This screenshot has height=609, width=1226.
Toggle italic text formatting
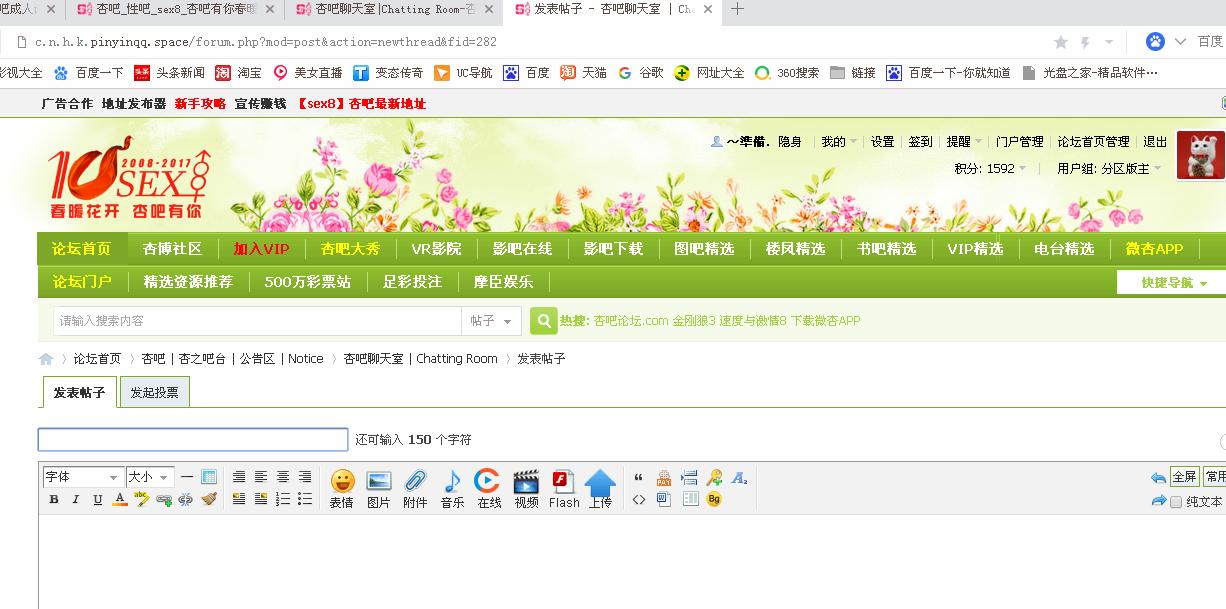coord(75,499)
